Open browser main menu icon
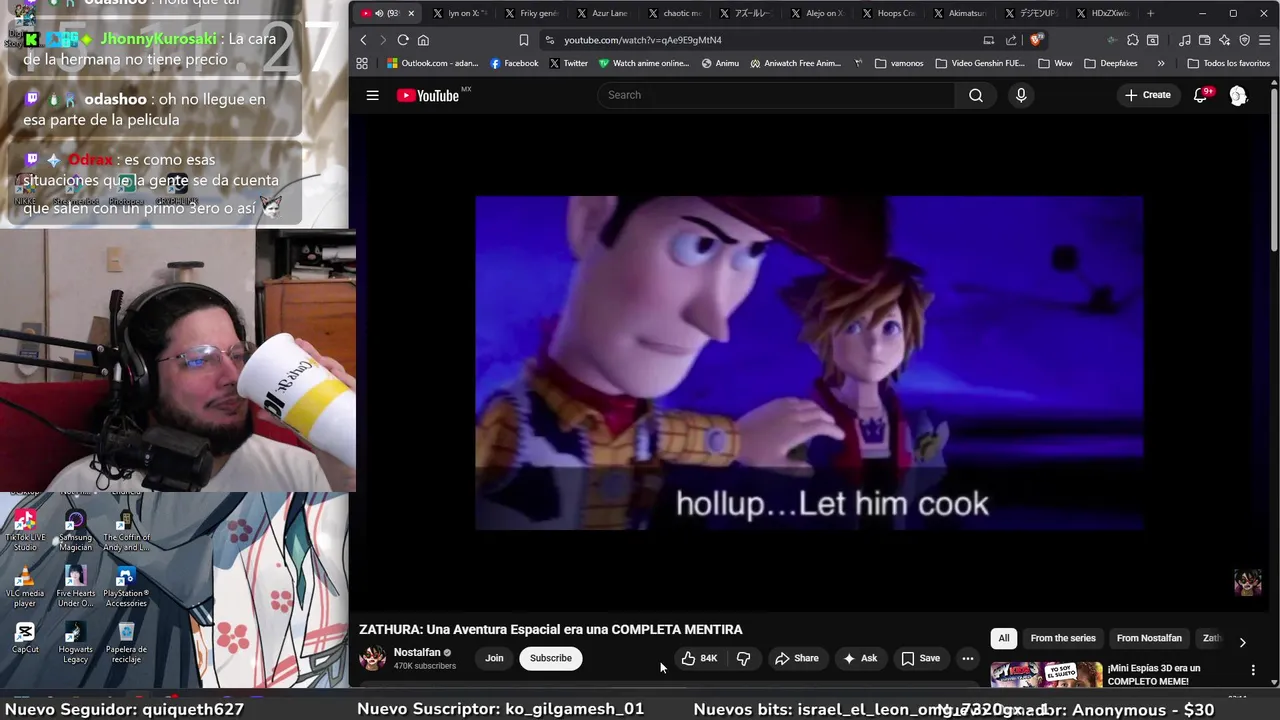 click(1264, 40)
